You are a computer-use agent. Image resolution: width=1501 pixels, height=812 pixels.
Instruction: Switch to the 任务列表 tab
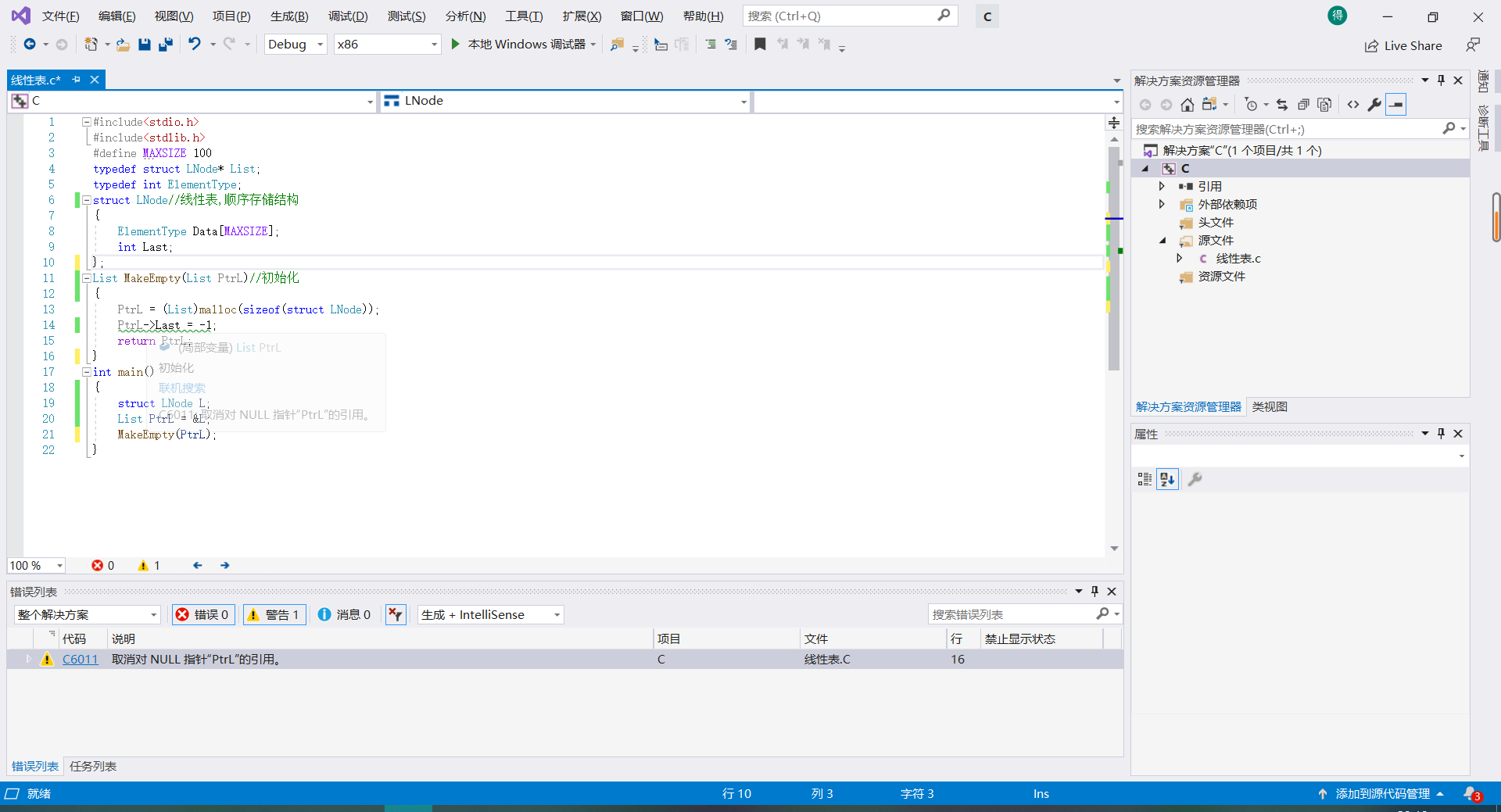[x=93, y=767]
